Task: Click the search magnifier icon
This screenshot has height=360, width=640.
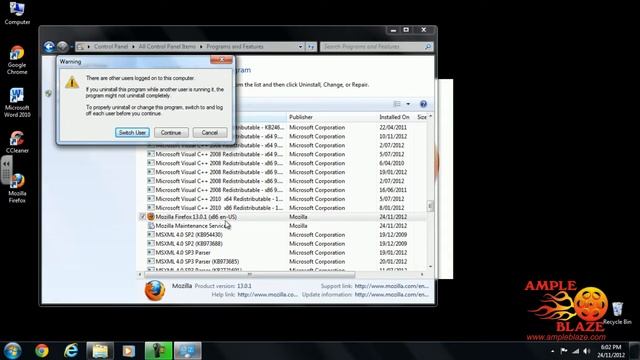Action: [x=428, y=47]
